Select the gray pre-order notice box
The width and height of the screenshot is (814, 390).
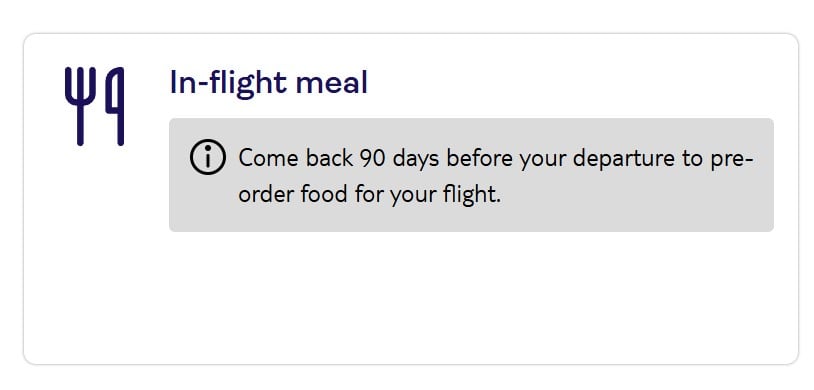click(471, 175)
